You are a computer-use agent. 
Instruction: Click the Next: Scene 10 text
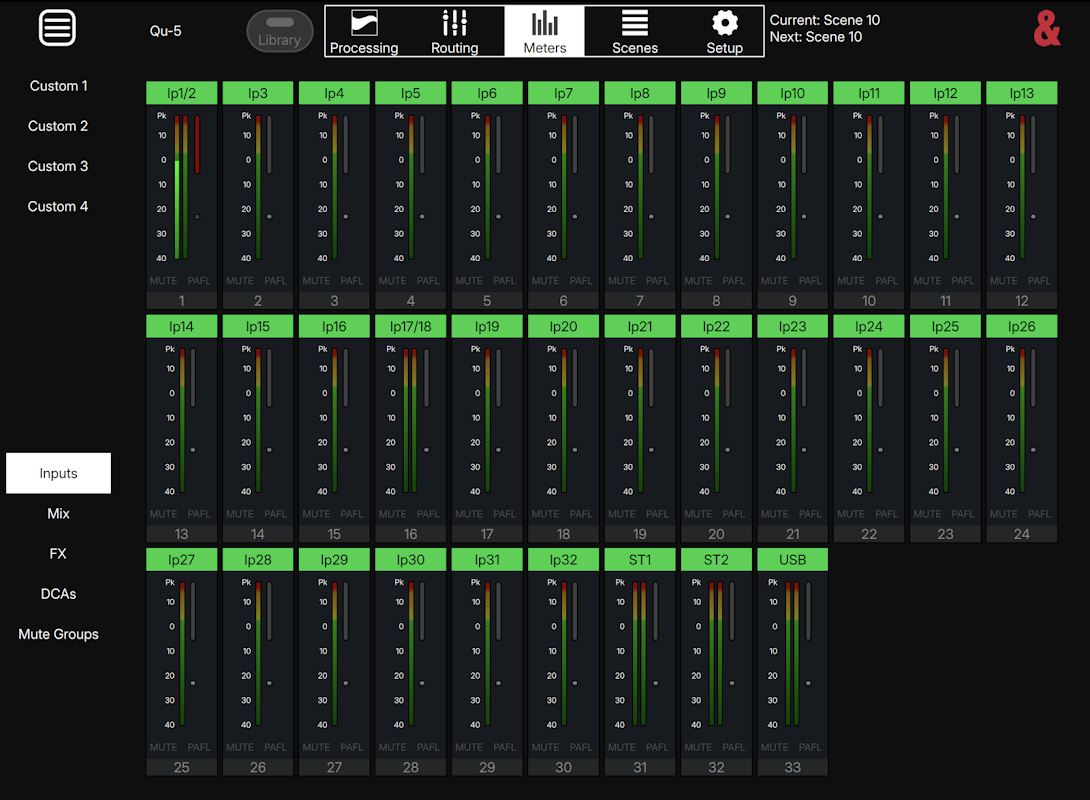coord(815,37)
